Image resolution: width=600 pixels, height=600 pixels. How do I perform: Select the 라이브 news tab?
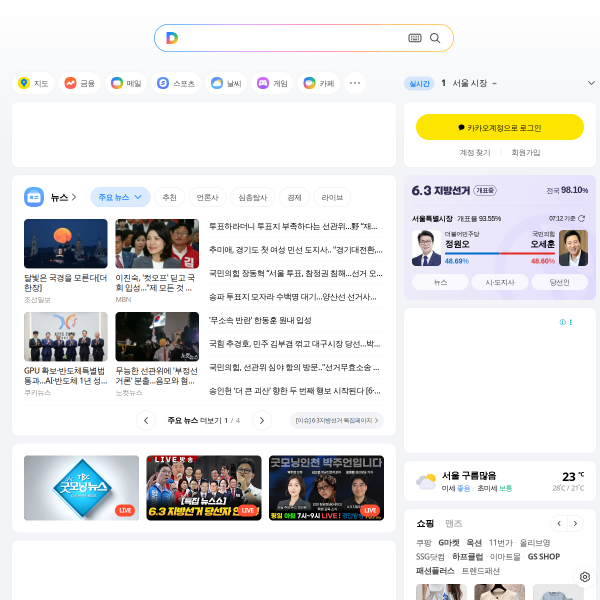(x=332, y=197)
